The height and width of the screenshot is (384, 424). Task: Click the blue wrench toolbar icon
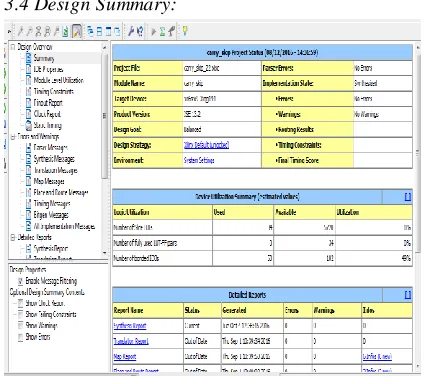coord(131,31)
